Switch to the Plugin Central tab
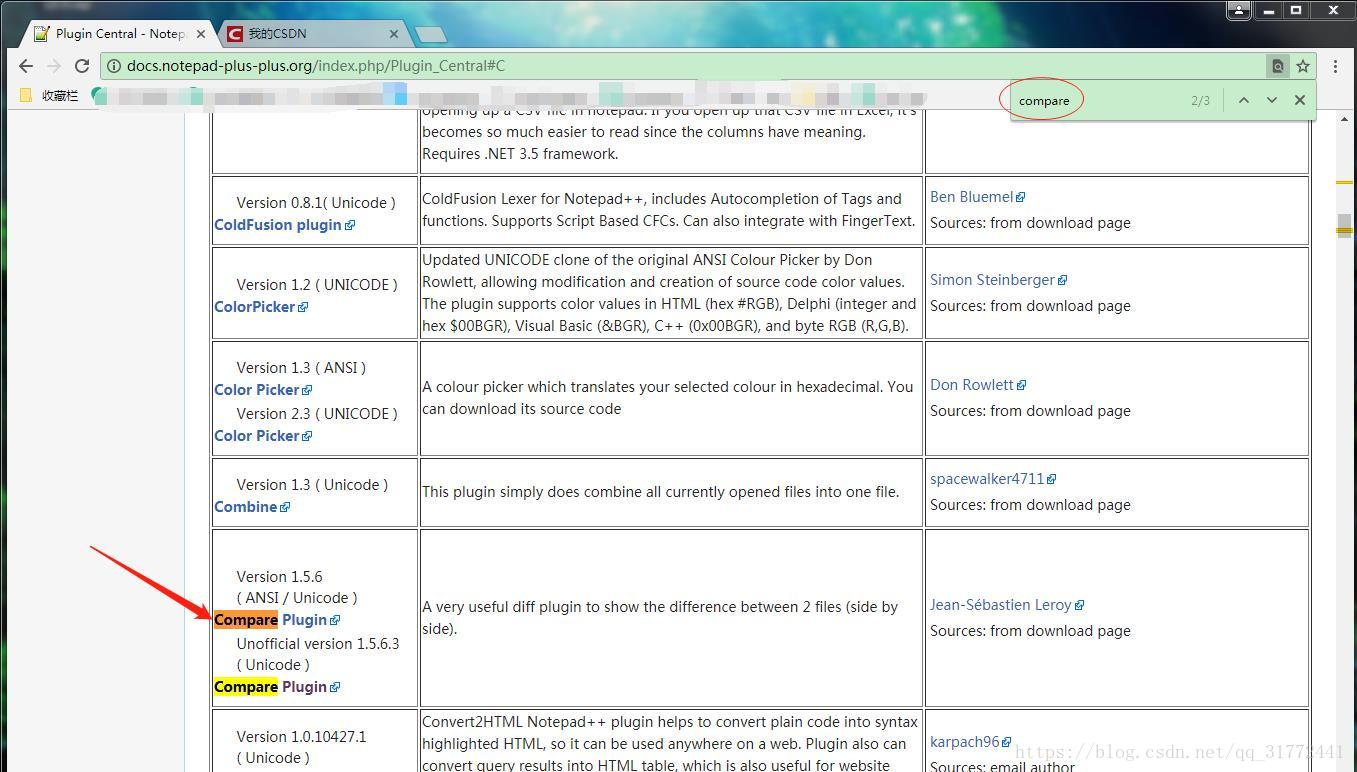This screenshot has height=772, width=1357. pos(118,33)
